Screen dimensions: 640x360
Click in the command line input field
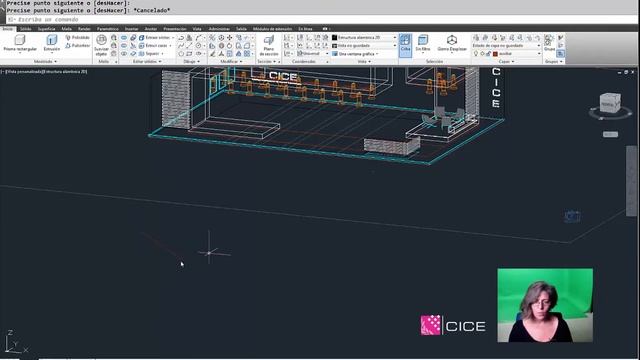[x=320, y=19]
